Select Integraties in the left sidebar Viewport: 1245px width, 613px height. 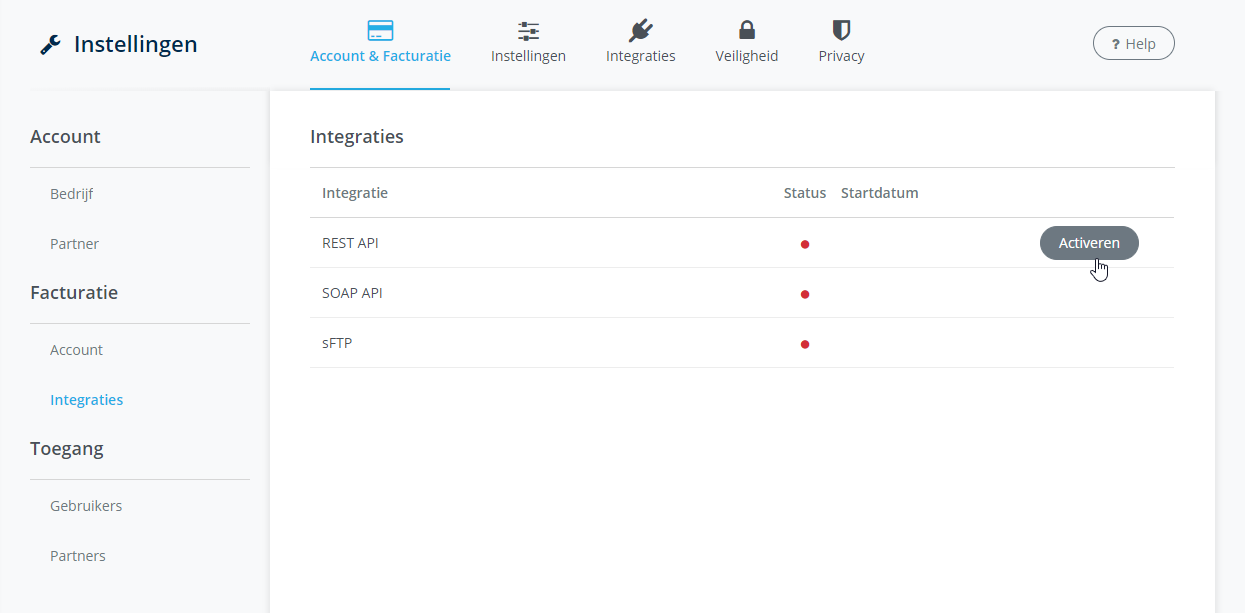87,400
